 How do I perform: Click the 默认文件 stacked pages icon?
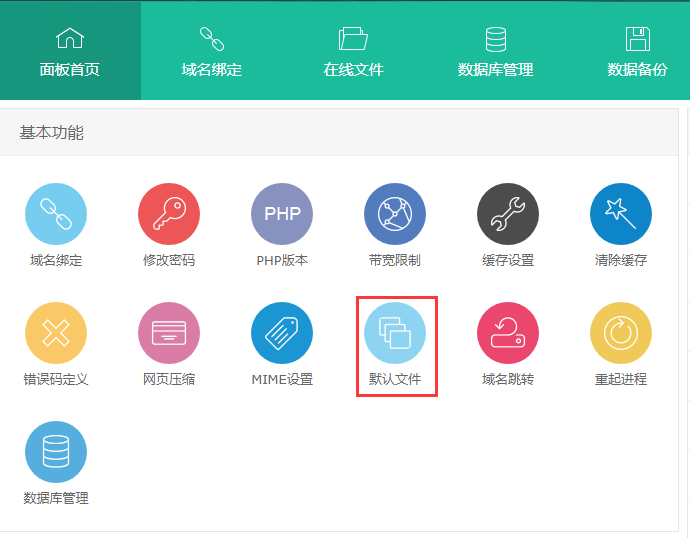coord(395,333)
